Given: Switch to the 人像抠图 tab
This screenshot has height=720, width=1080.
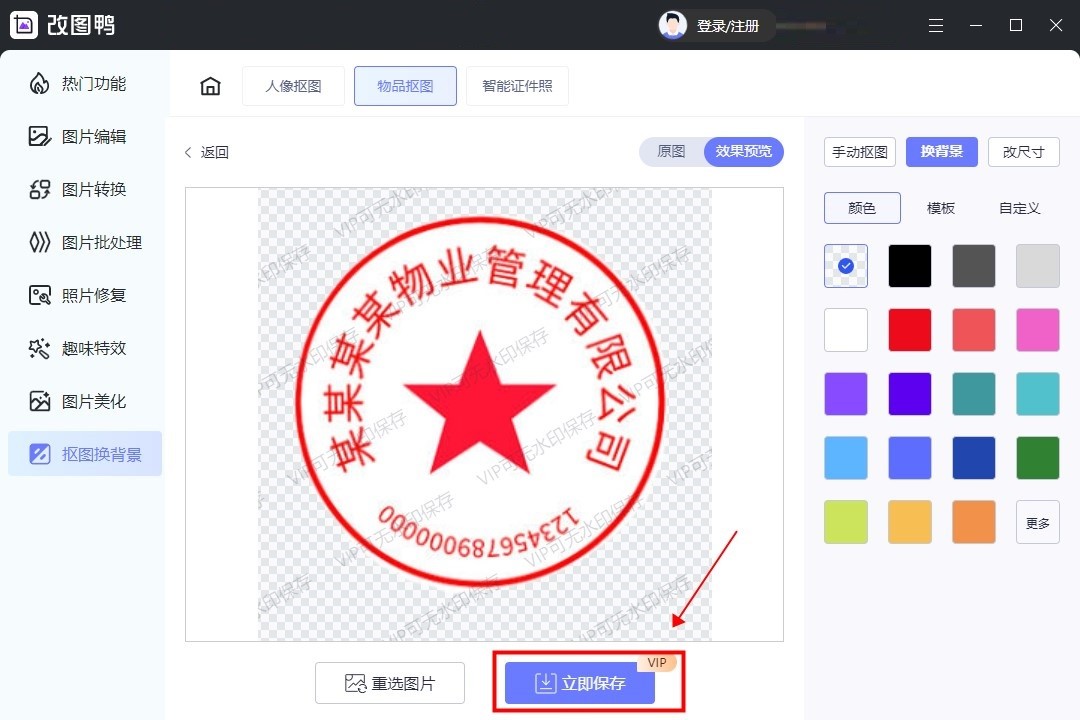Looking at the screenshot, I should 293,86.
